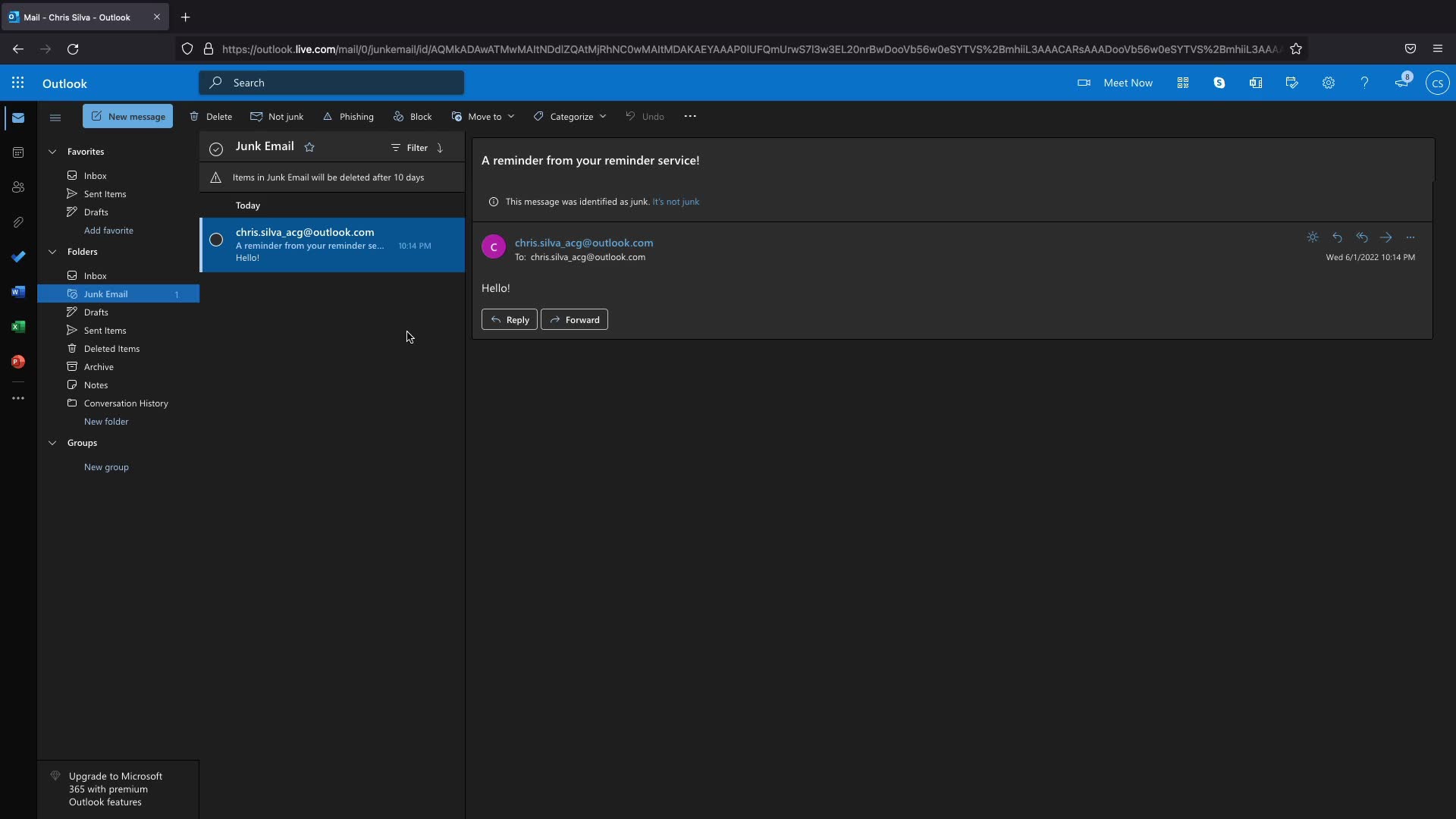Viewport: 1456px width, 819px height.
Task: Select the chris.silva_acg message circle checkbox
Action: (x=216, y=240)
